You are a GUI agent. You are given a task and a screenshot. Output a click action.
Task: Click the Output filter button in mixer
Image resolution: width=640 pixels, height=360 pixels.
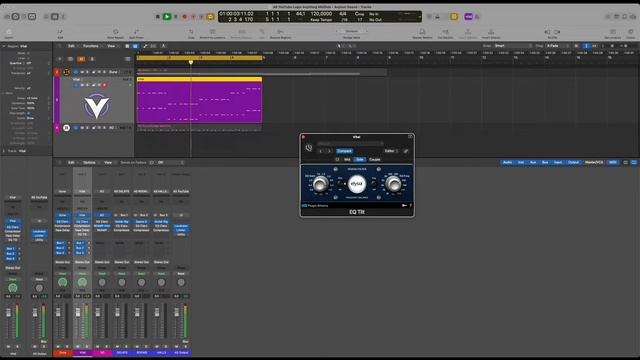tap(573, 162)
